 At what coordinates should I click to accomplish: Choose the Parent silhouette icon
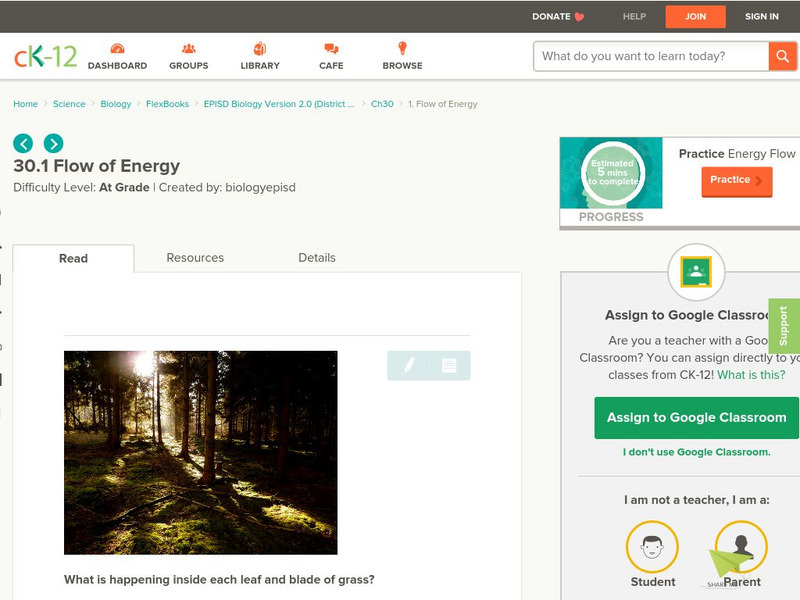click(741, 547)
